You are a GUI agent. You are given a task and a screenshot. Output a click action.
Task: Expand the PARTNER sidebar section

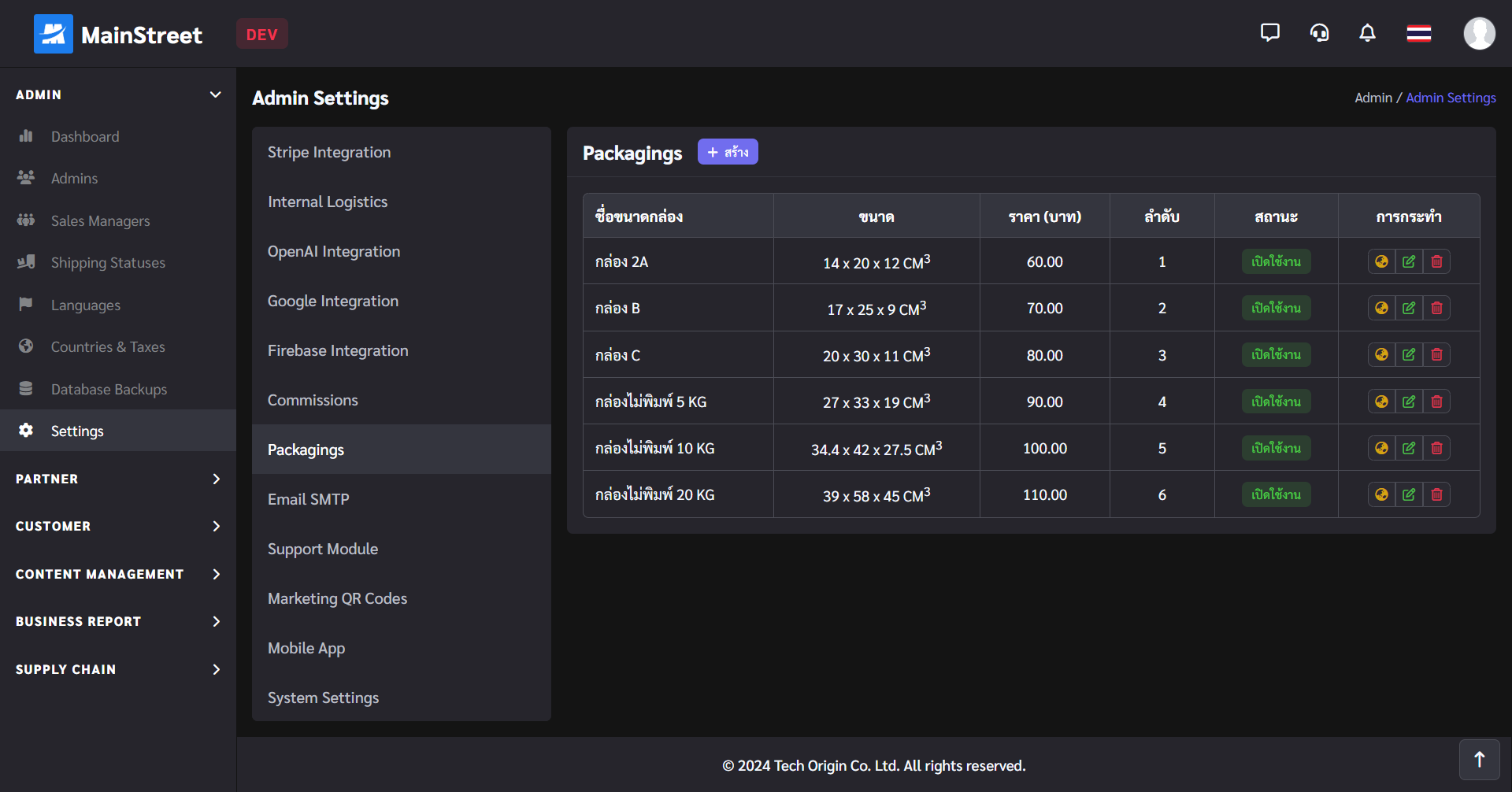pos(118,479)
